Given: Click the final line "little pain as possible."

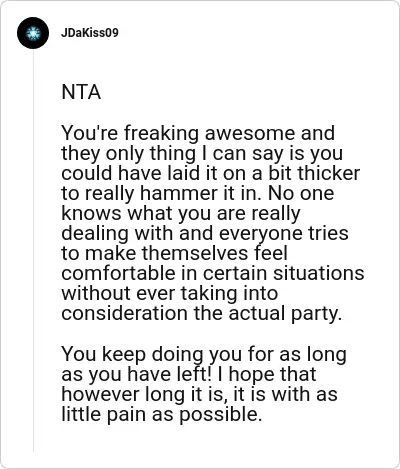Looking at the screenshot, I should tap(162, 415).
